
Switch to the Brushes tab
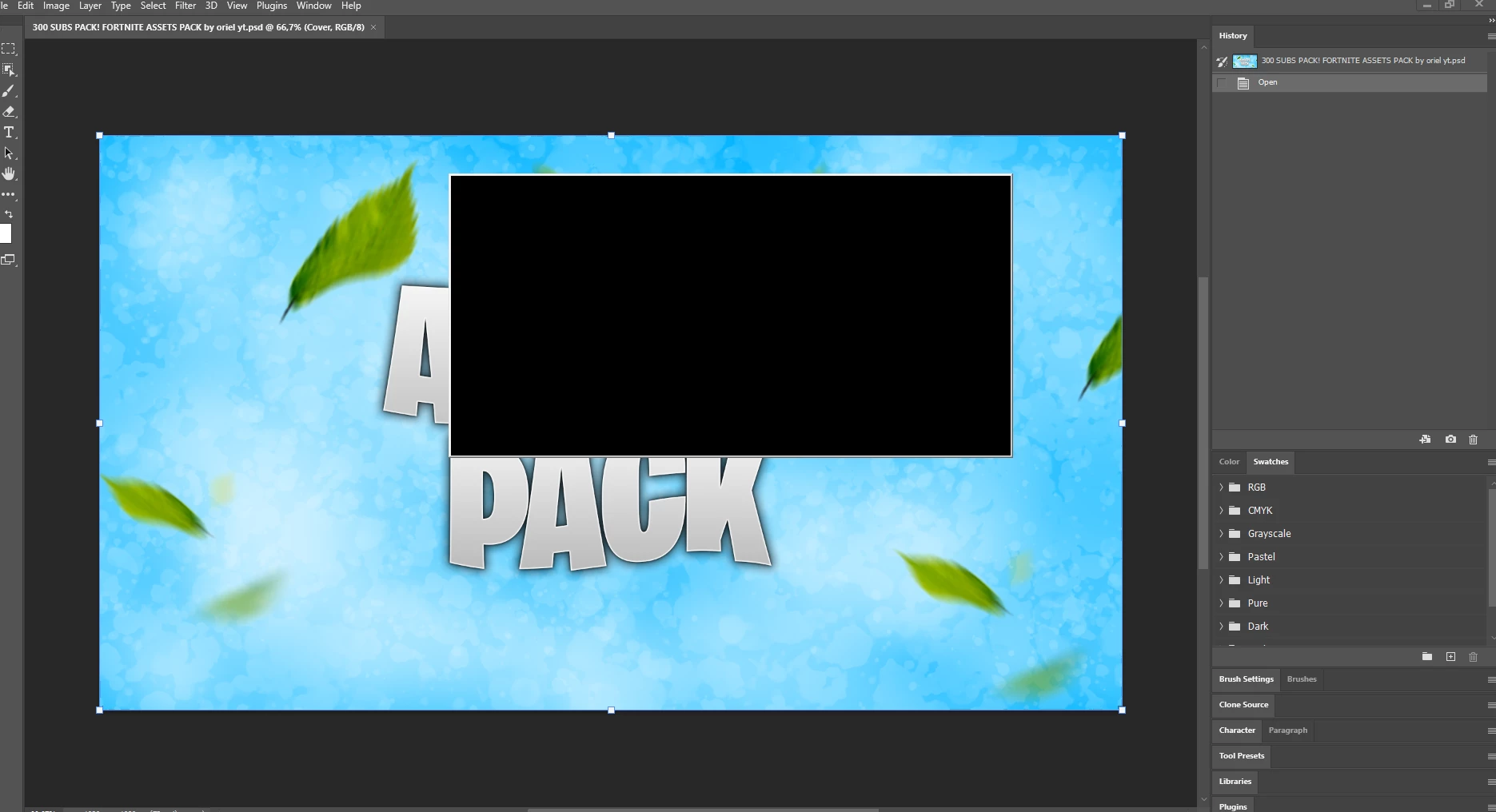1302,679
